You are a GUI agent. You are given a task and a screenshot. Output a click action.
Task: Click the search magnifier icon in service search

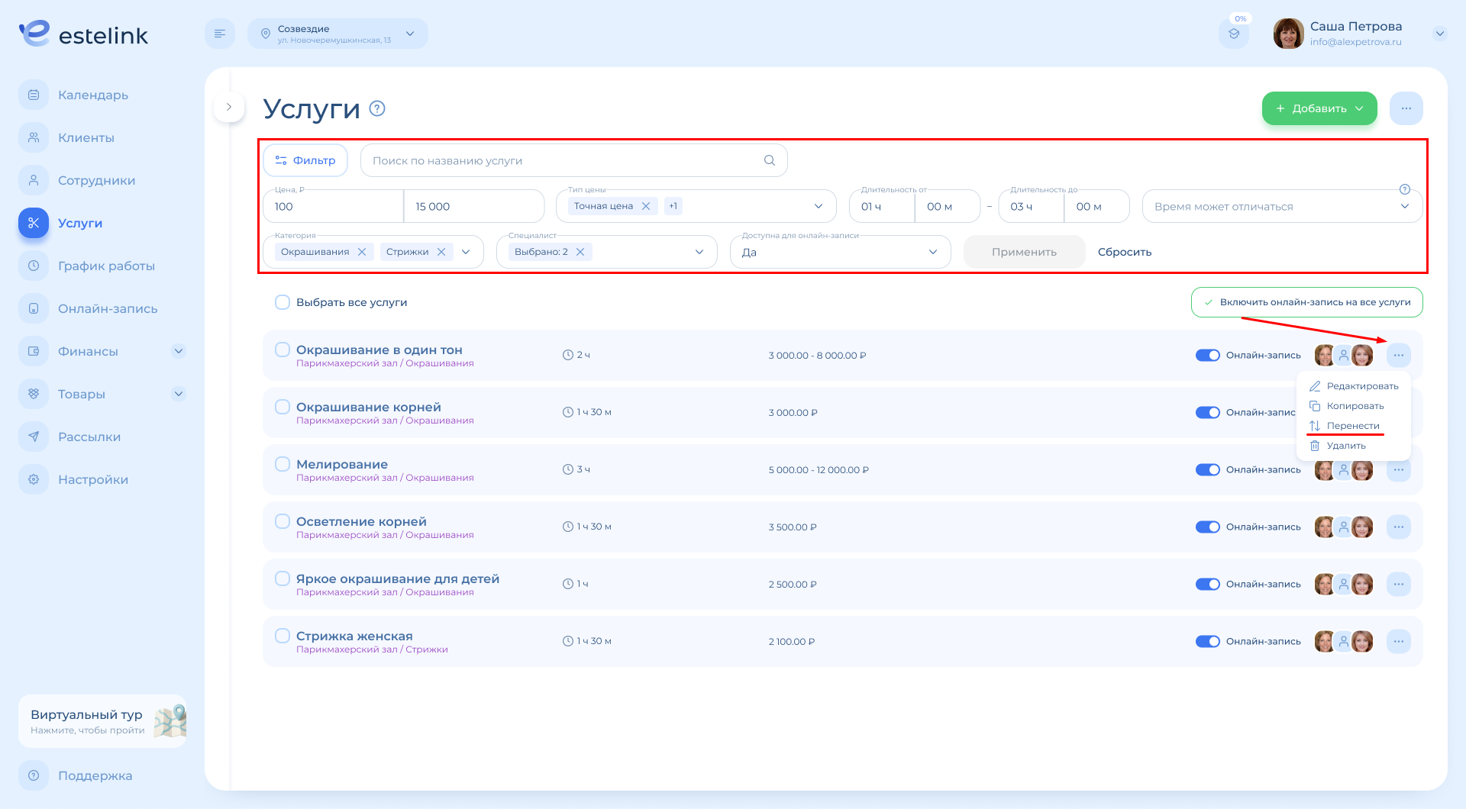click(769, 160)
